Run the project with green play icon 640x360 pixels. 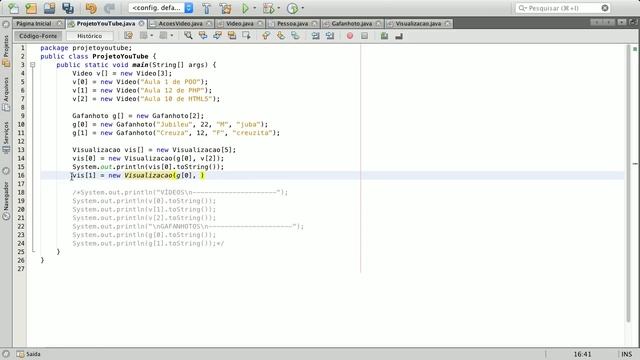245,8
